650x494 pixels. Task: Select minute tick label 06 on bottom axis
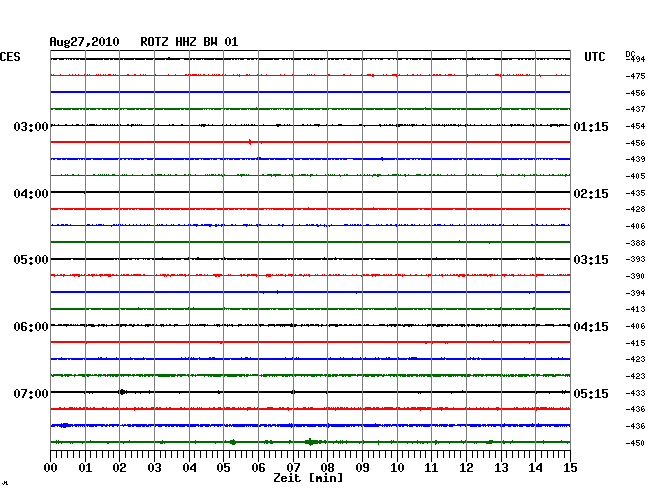(x=258, y=468)
